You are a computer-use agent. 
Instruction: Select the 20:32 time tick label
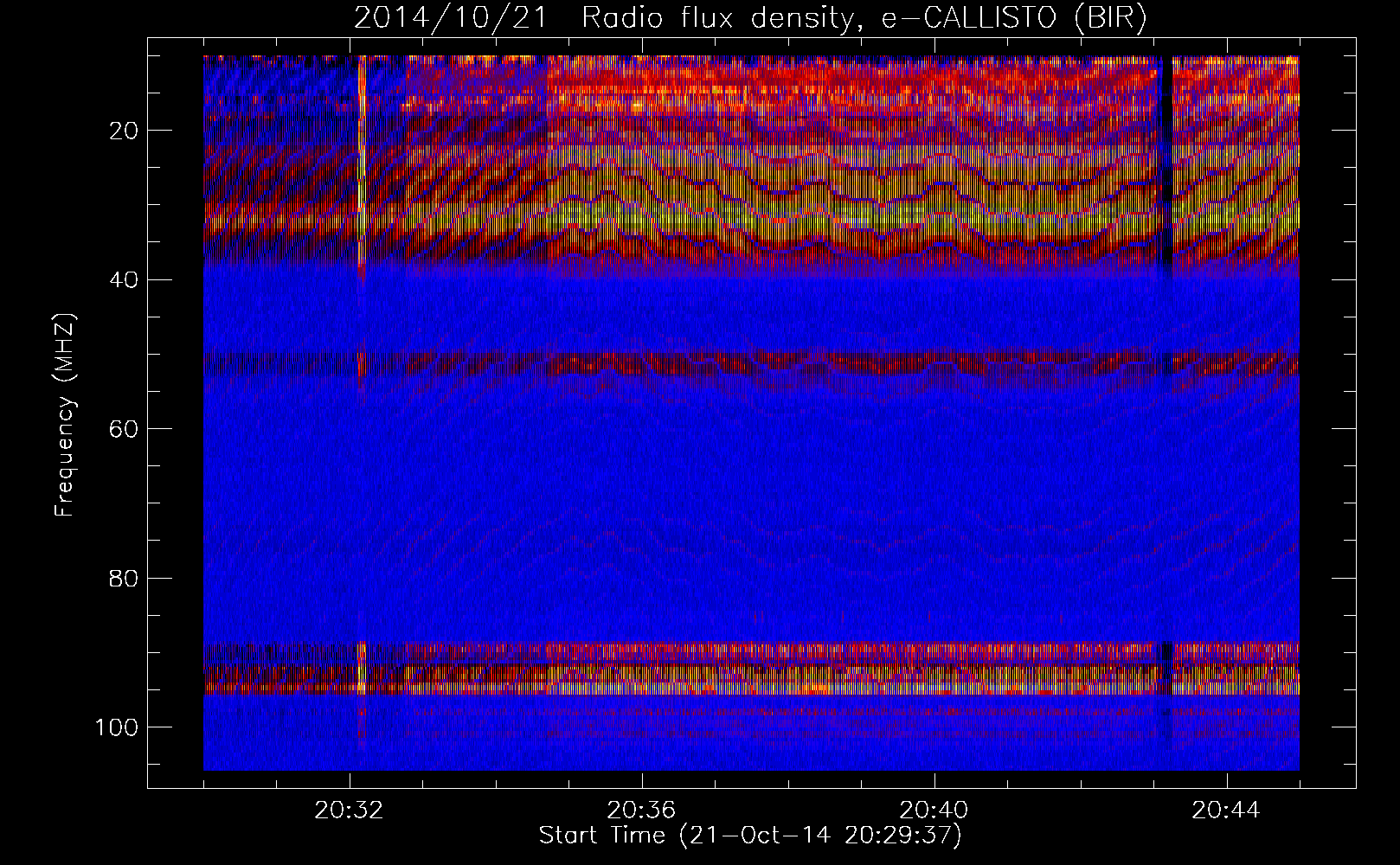tap(349, 811)
